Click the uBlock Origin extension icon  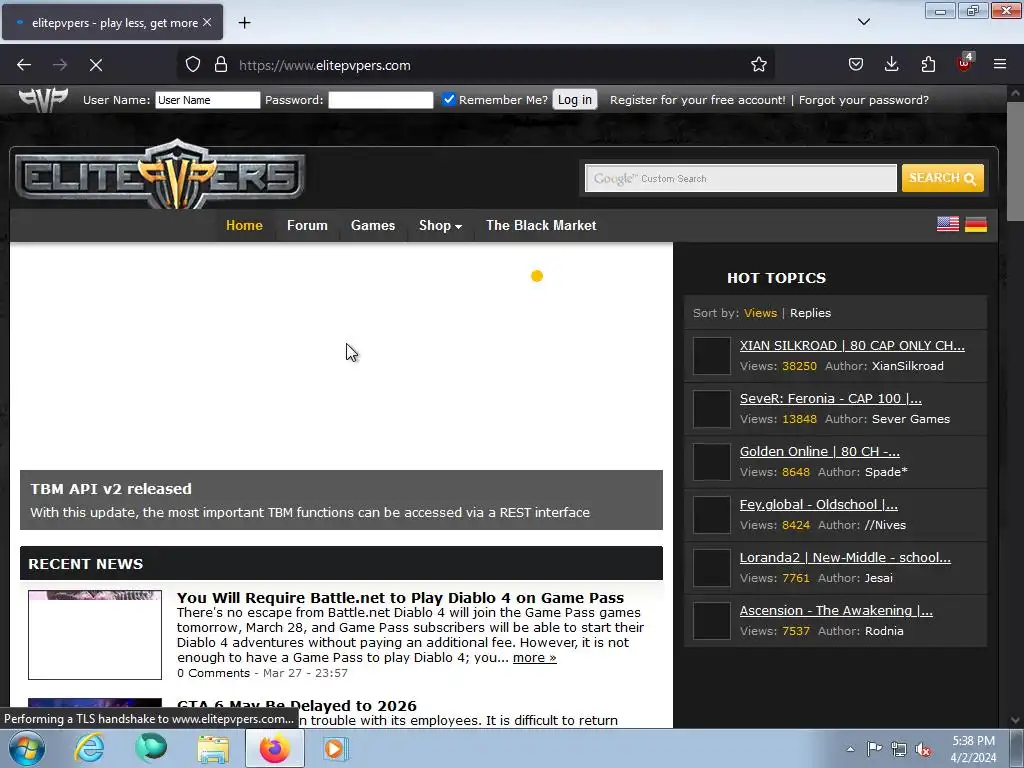[965, 63]
